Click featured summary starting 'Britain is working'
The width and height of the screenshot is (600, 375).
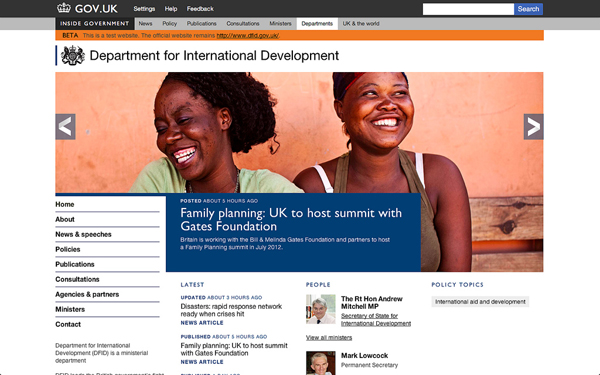[285, 243]
